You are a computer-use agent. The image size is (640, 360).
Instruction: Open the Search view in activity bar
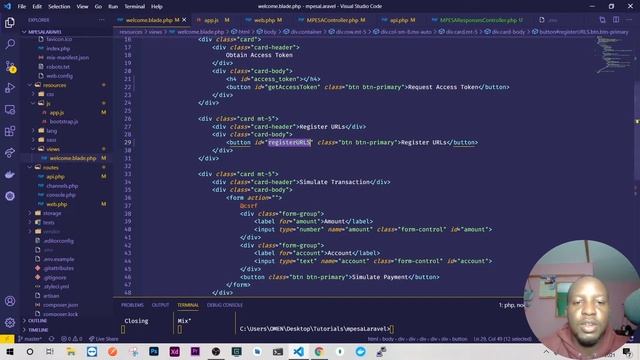[x=10, y=44]
